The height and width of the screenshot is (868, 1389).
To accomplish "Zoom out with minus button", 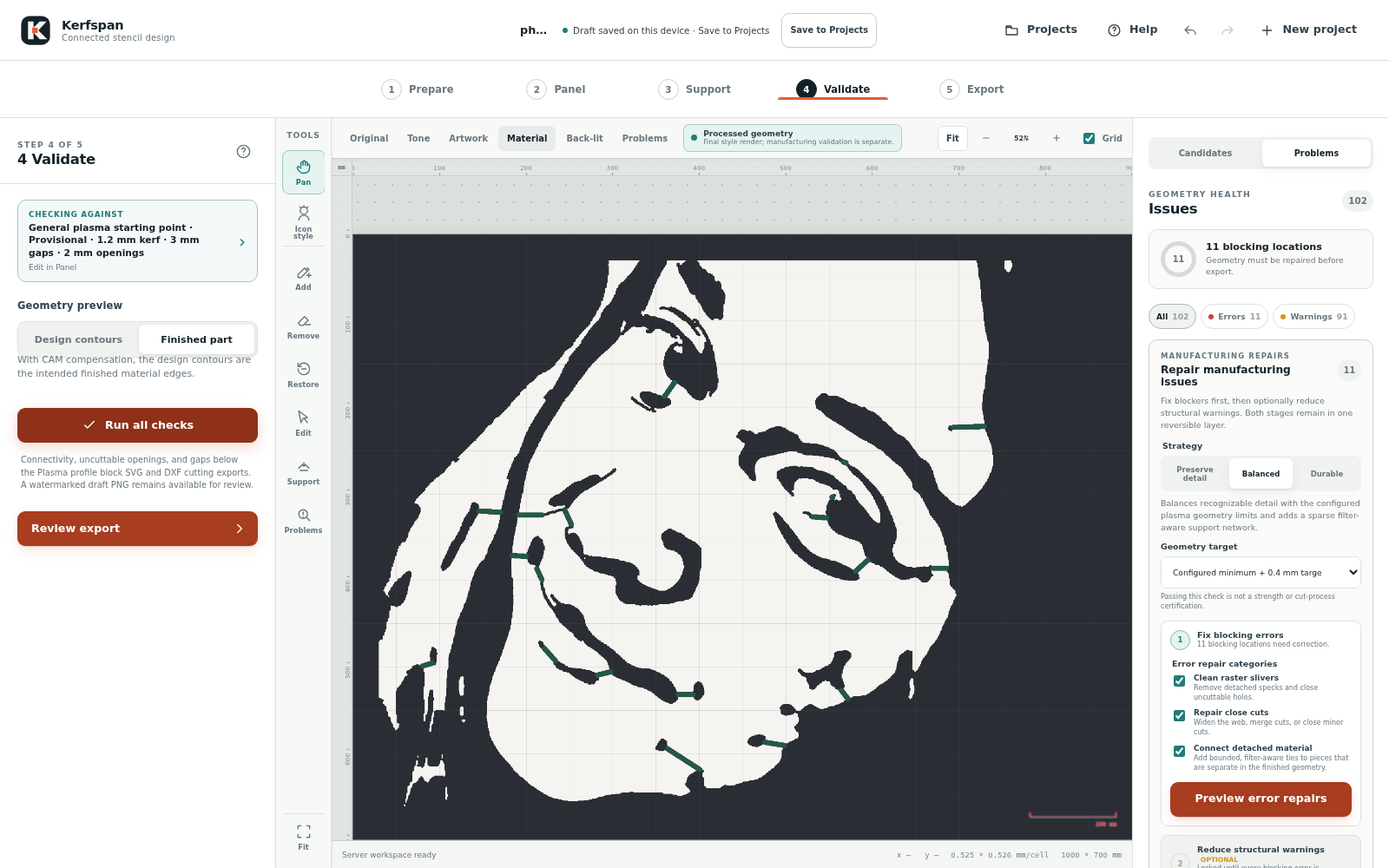I will (986, 138).
